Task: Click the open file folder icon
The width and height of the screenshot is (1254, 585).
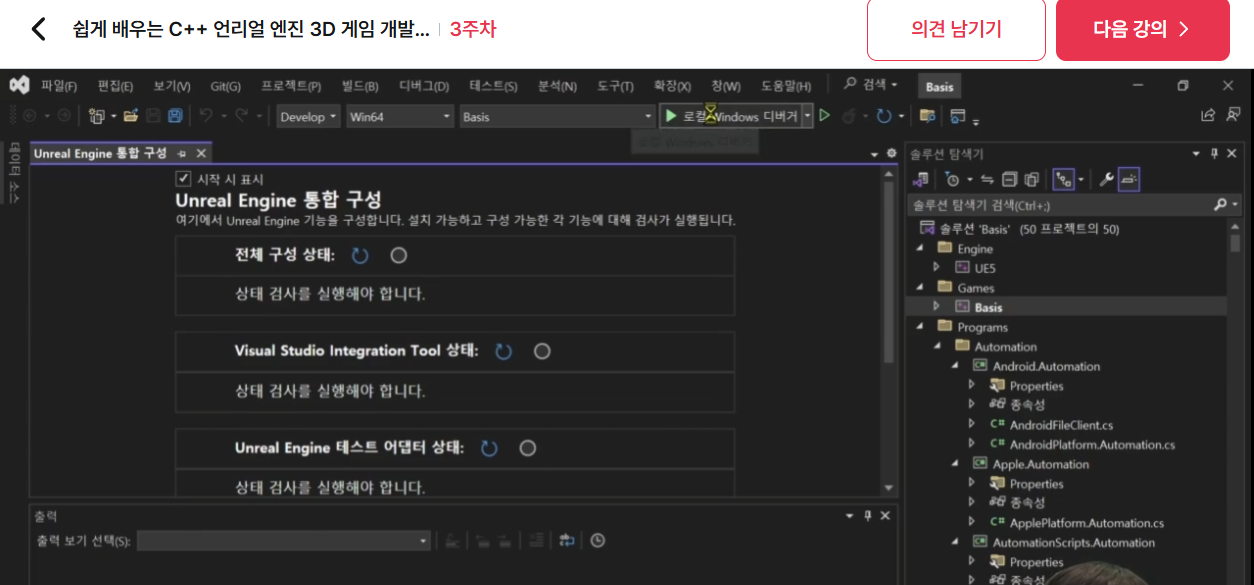Action: tap(131, 116)
